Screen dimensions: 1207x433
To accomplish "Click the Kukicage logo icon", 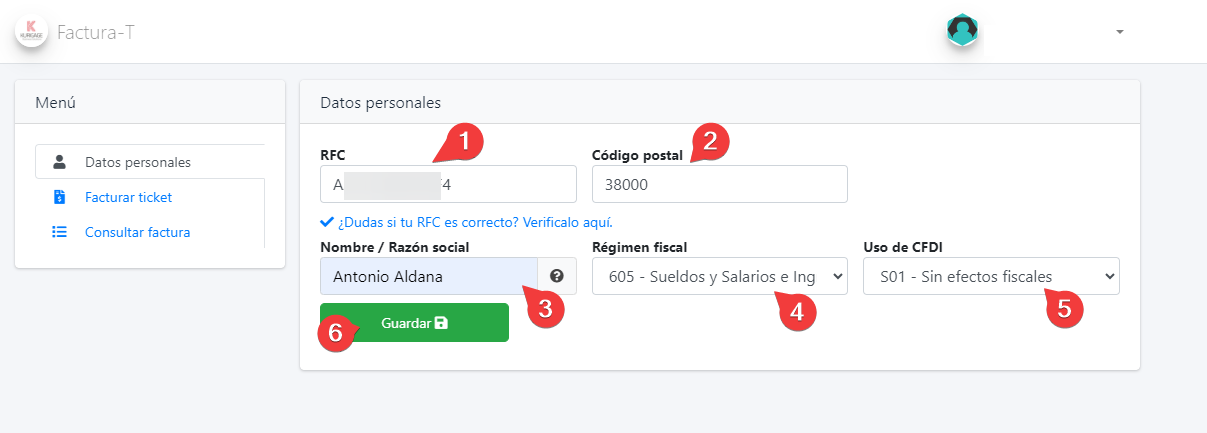I will coord(32,30).
